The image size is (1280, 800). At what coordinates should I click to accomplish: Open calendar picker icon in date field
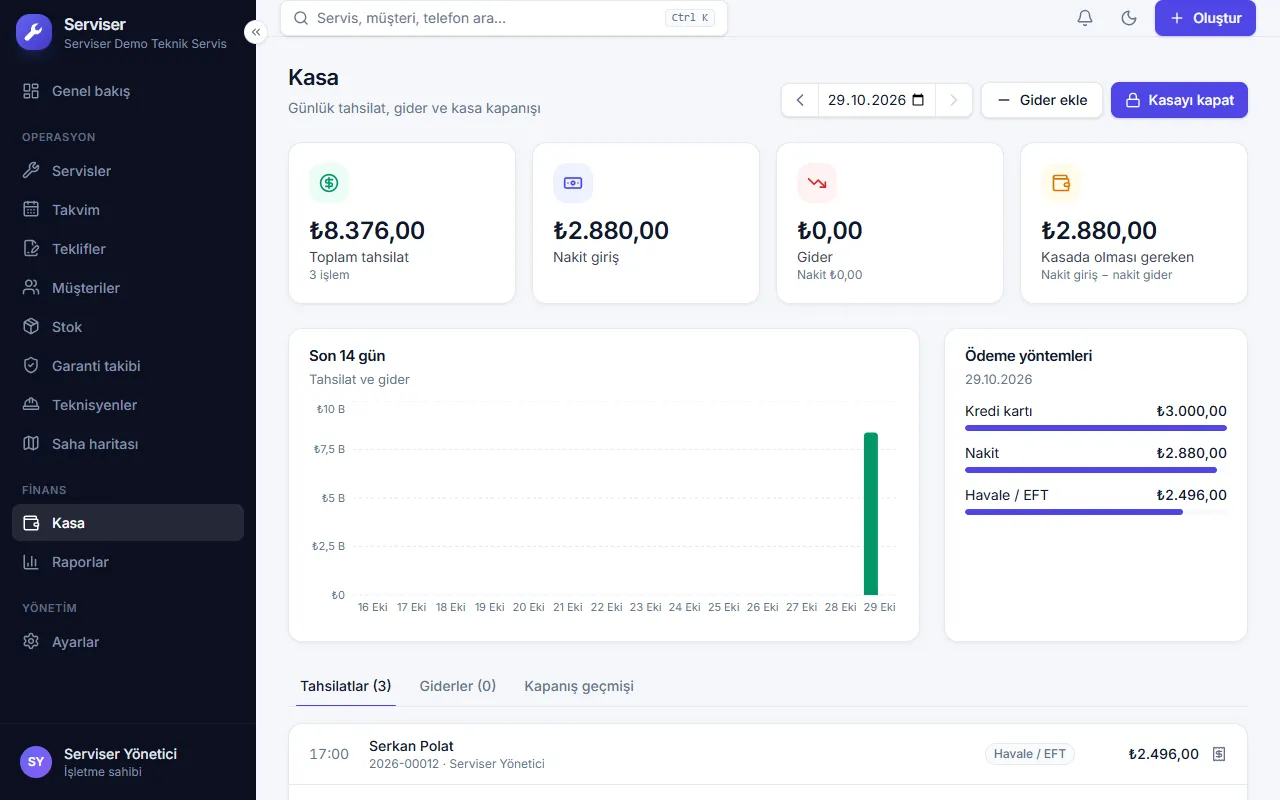point(918,100)
